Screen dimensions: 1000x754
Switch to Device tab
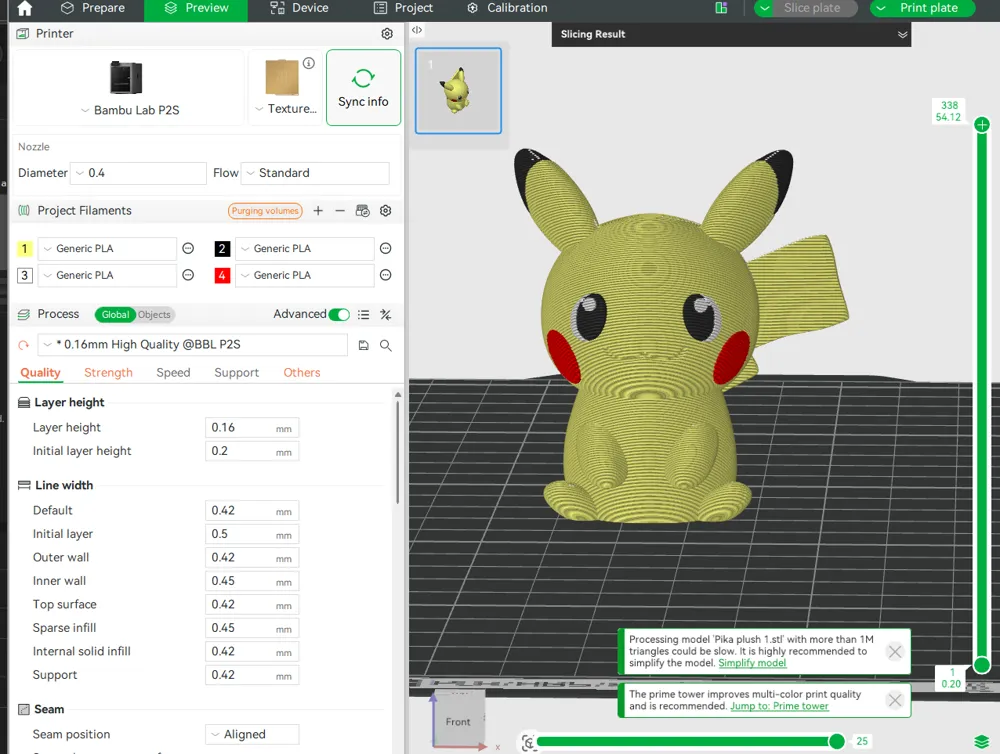[x=298, y=8]
